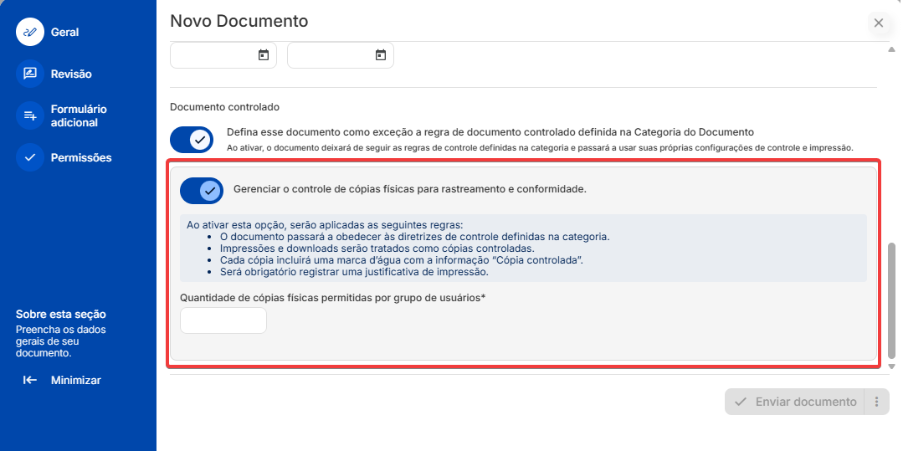Go to Formulário adicional section label
Screen dimensions: 901x451
(78, 116)
